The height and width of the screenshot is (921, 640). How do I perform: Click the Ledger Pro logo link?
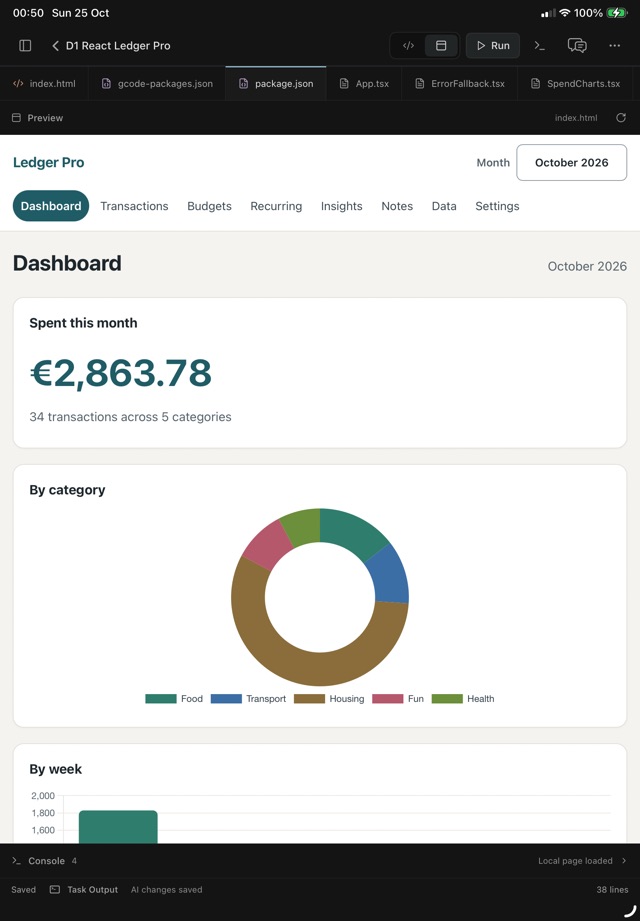[x=49, y=163]
